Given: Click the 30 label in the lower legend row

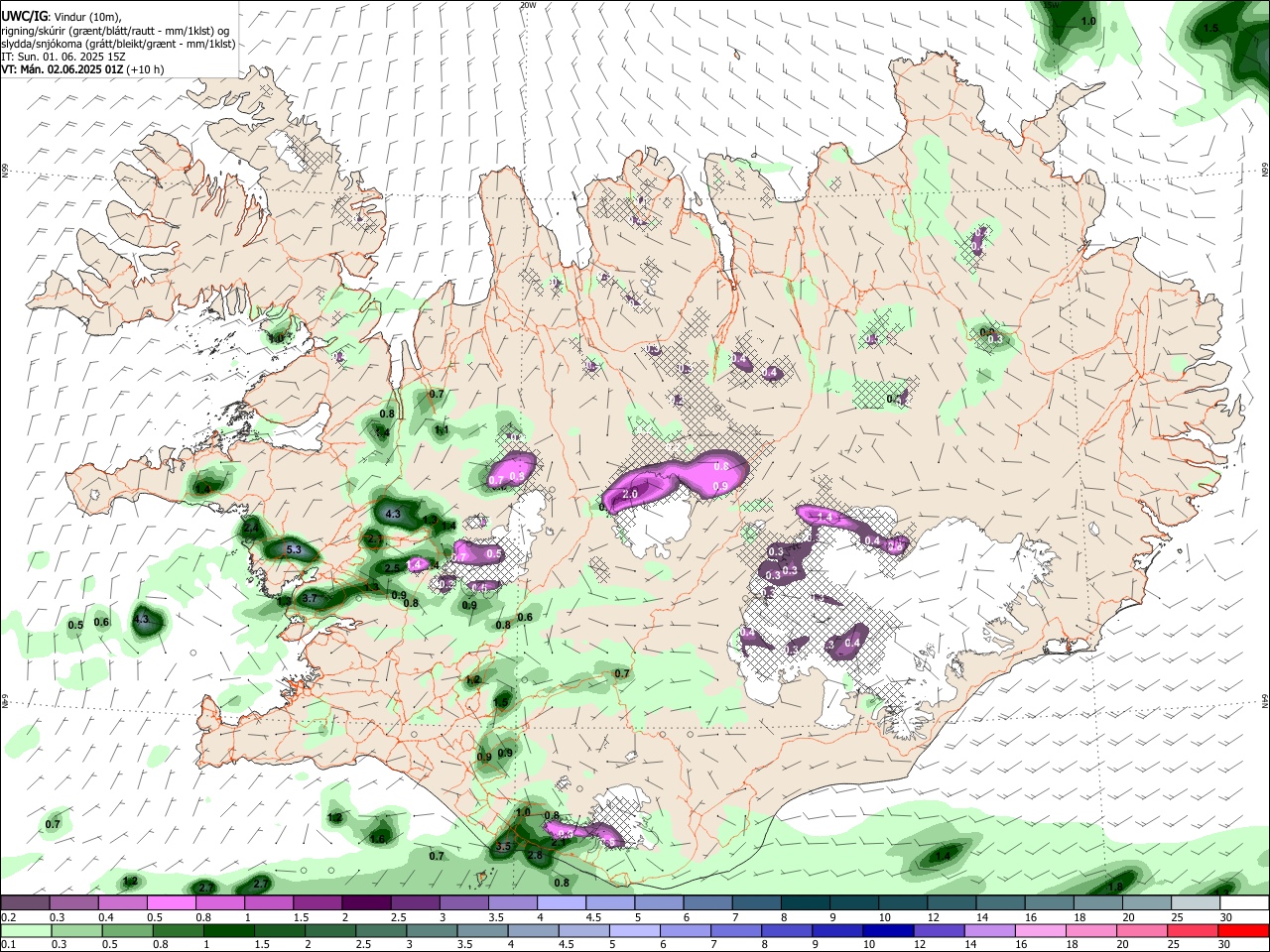Looking at the screenshot, I should pos(1226,944).
